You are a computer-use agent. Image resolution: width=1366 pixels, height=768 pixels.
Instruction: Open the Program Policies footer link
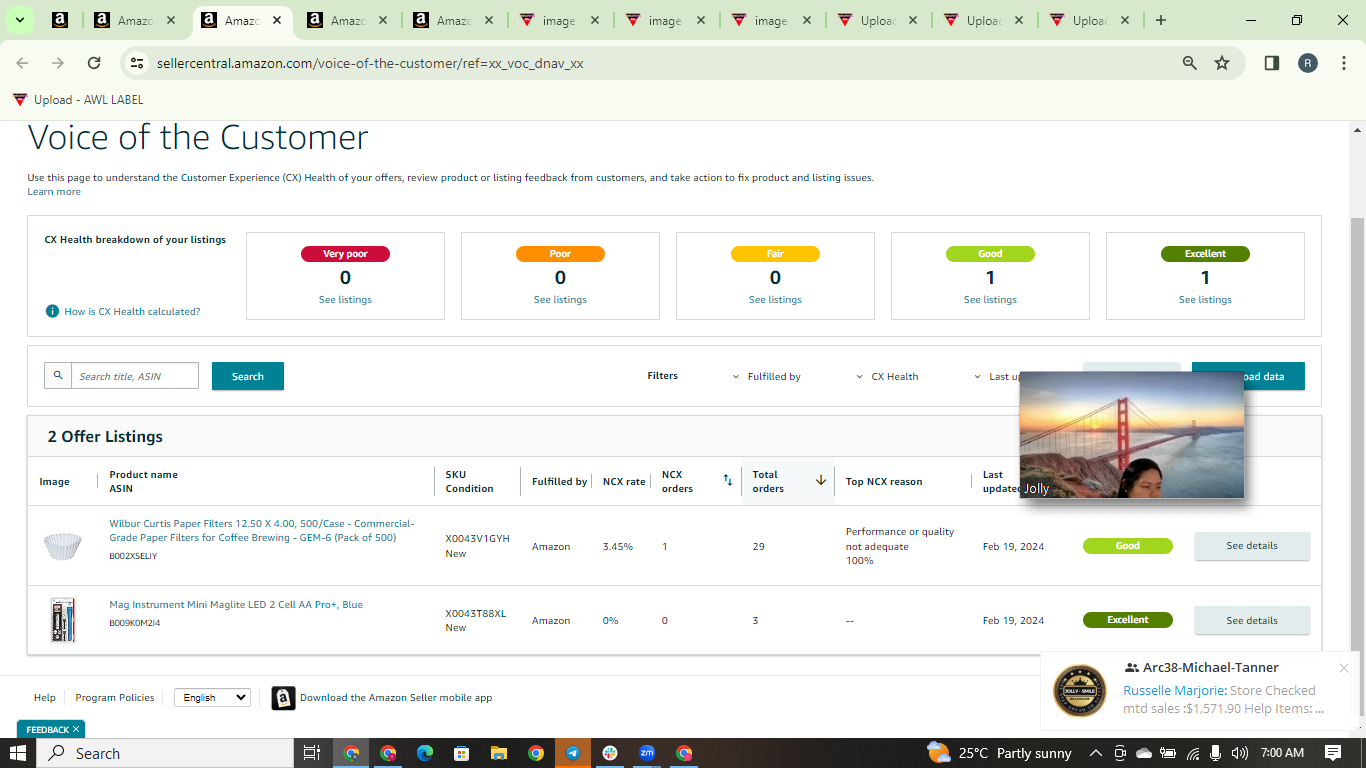click(x=115, y=698)
